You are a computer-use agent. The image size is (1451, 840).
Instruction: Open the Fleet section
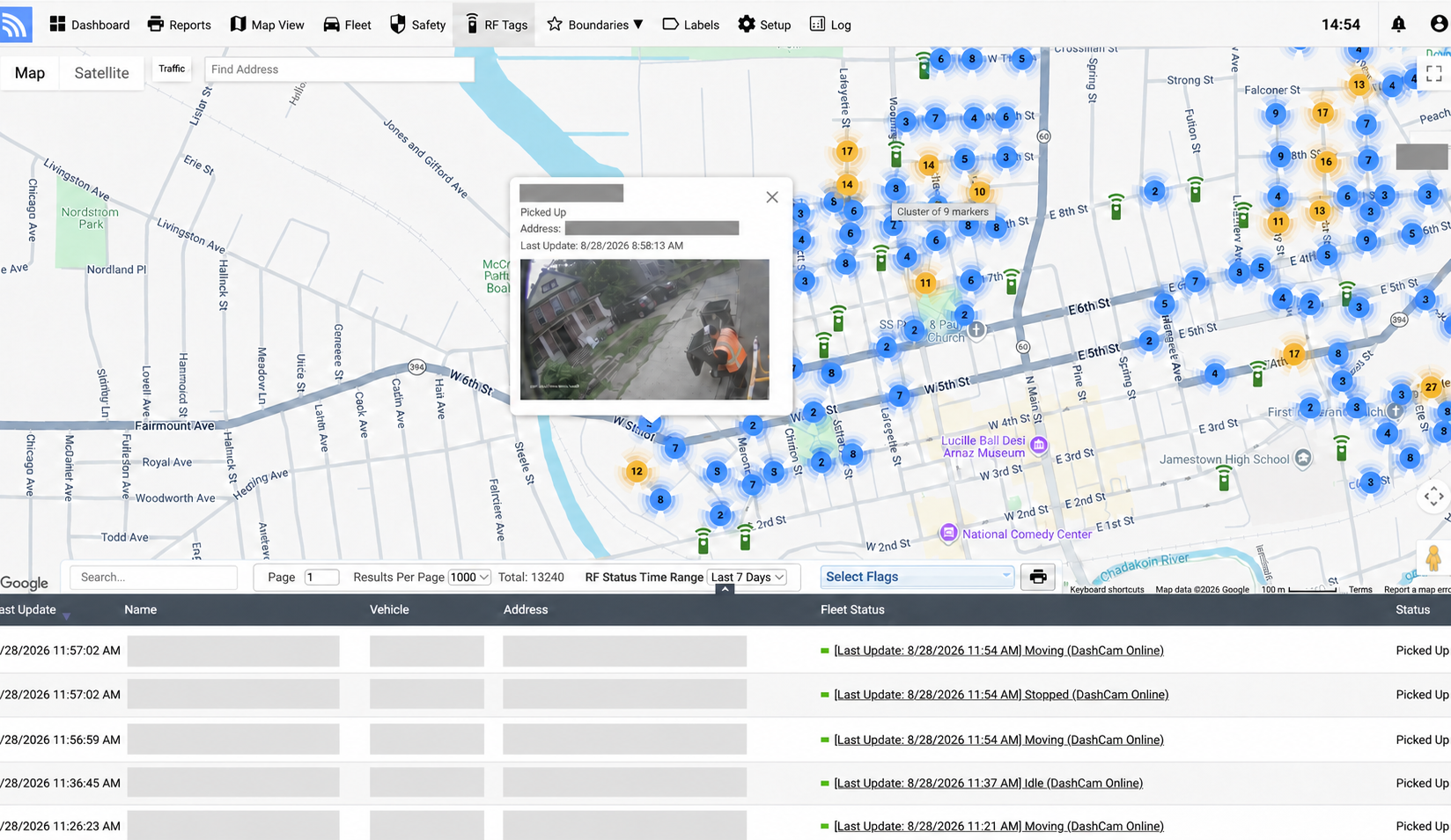pos(347,25)
